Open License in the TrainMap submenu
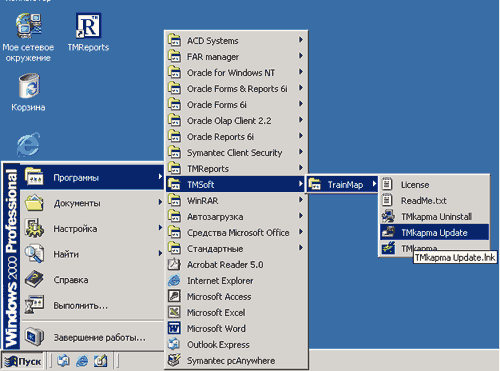 point(435,184)
